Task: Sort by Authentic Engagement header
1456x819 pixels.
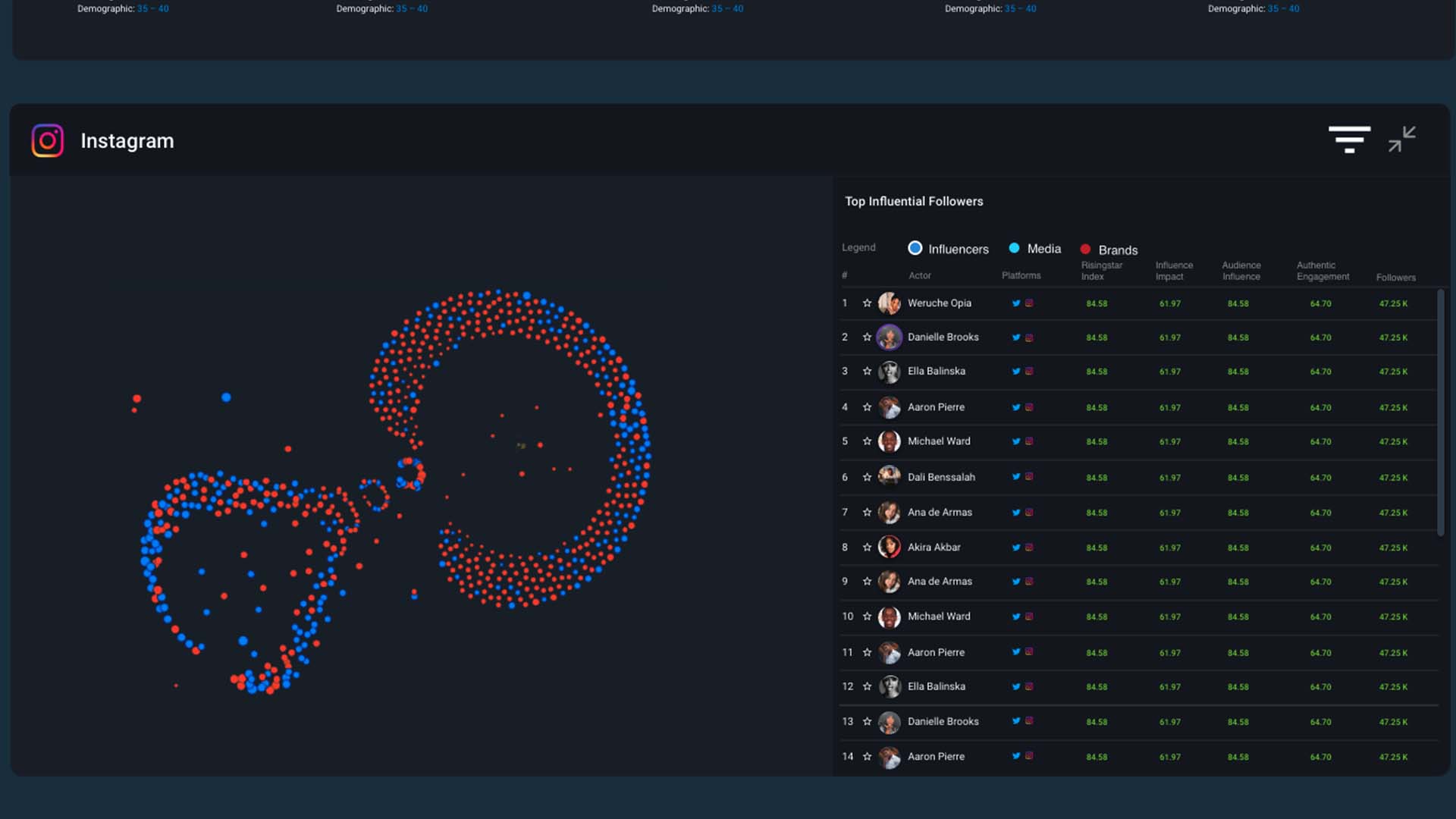Action: (1323, 271)
